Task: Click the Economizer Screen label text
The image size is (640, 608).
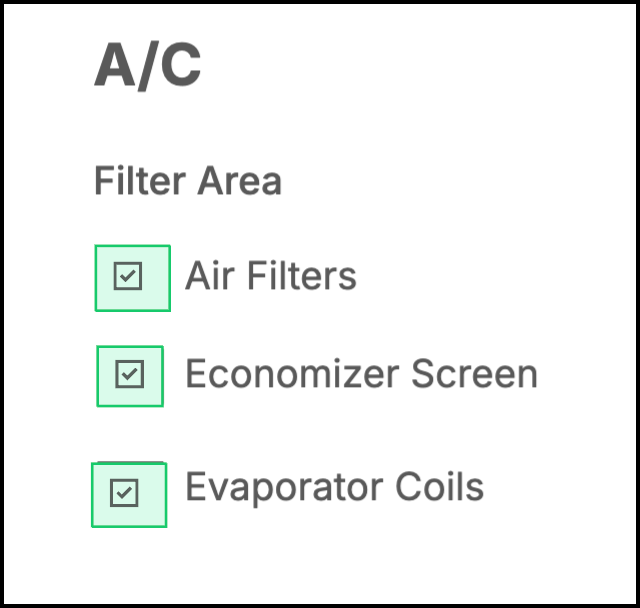Action: point(361,374)
